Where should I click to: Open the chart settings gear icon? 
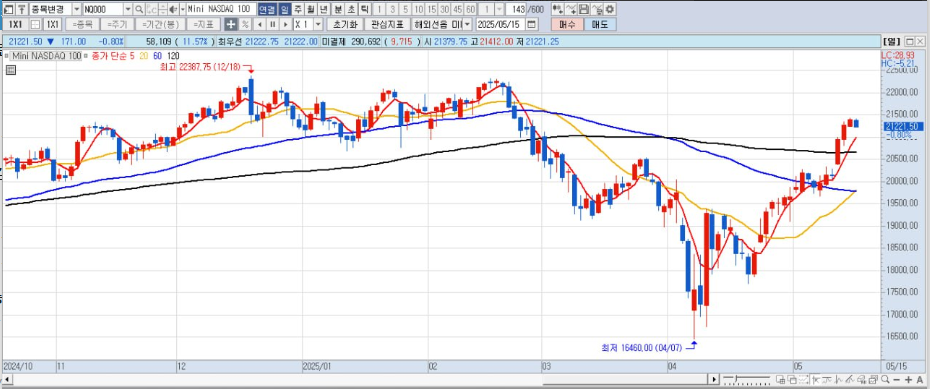click(x=610, y=9)
